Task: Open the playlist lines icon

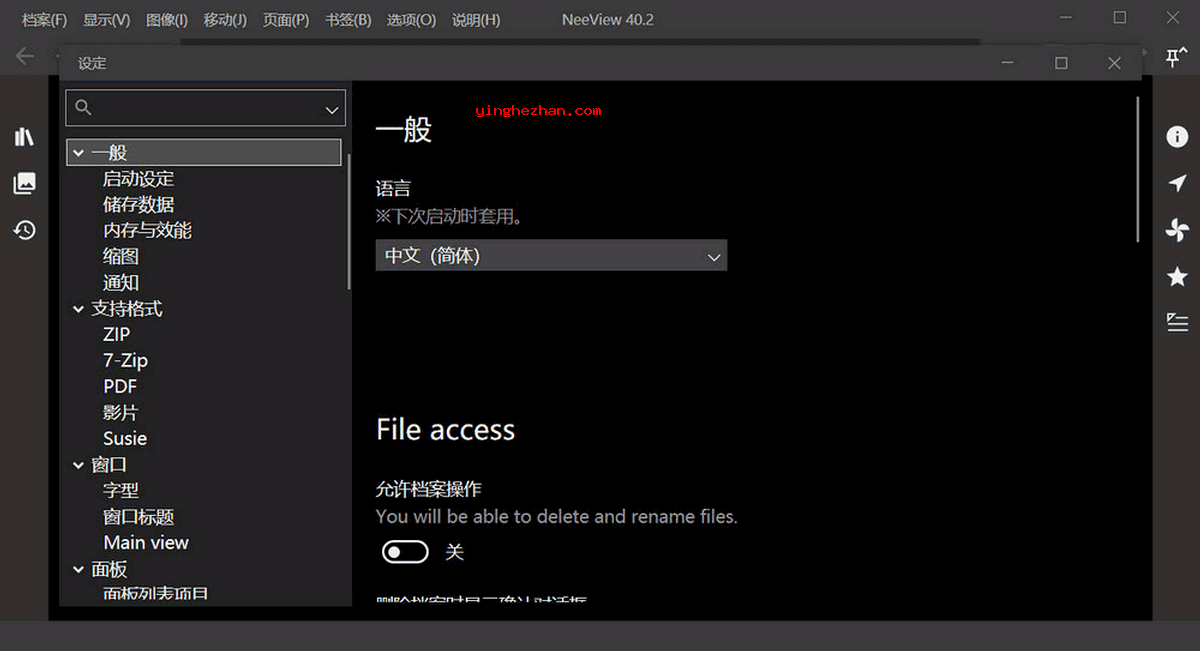Action: click(1177, 322)
